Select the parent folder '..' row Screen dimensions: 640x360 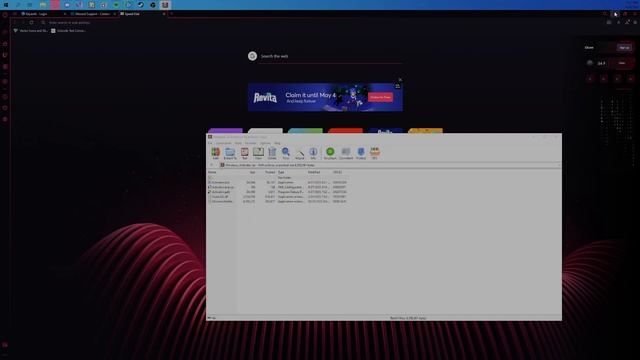pyautogui.click(x=278, y=178)
